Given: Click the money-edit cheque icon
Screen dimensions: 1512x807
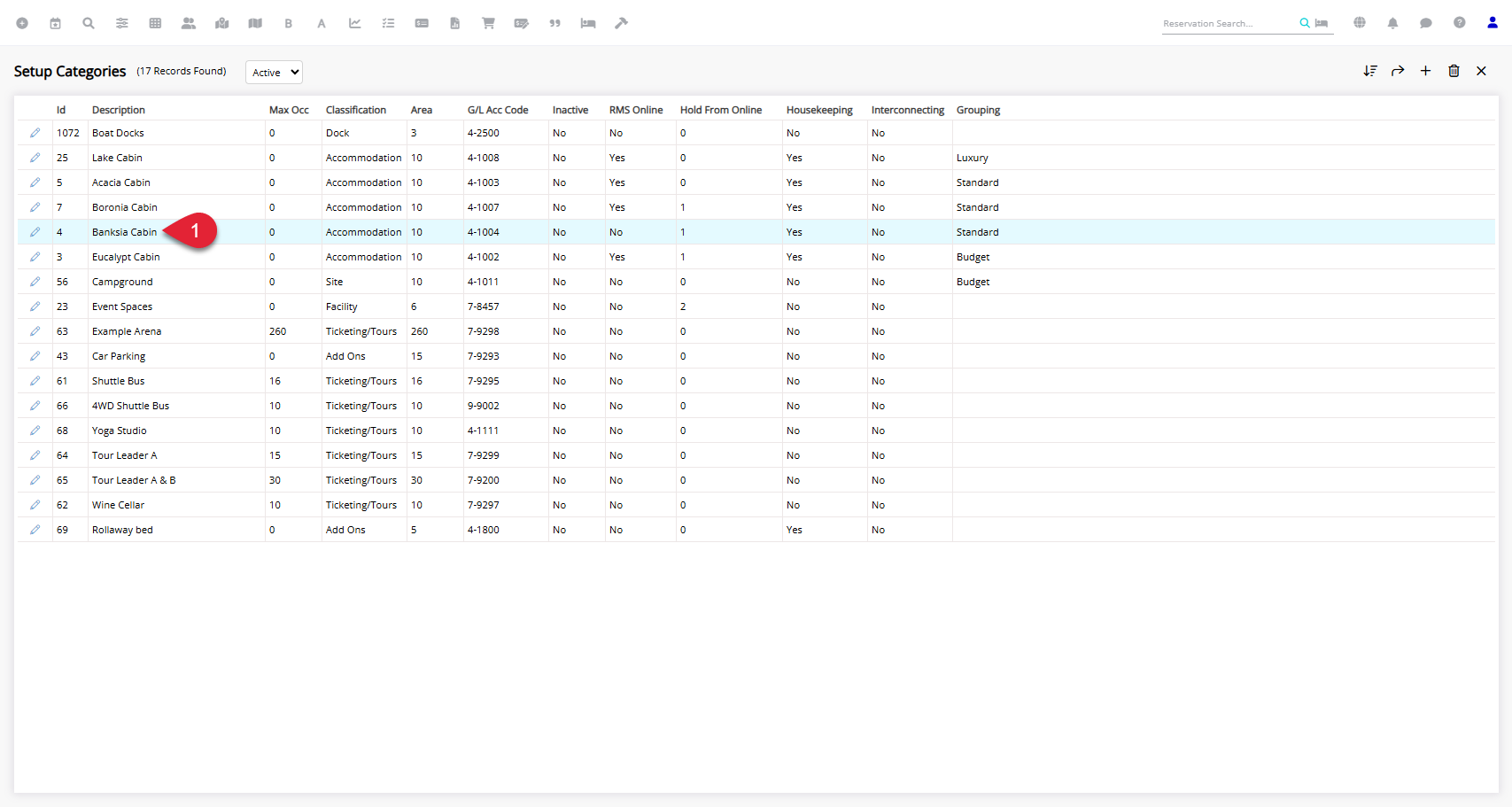Looking at the screenshot, I should coord(522,23).
